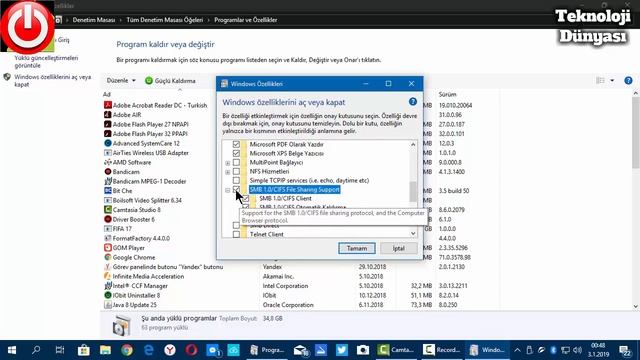Toggle SMB 1.0/CIFS Client checkbox

tap(245, 198)
